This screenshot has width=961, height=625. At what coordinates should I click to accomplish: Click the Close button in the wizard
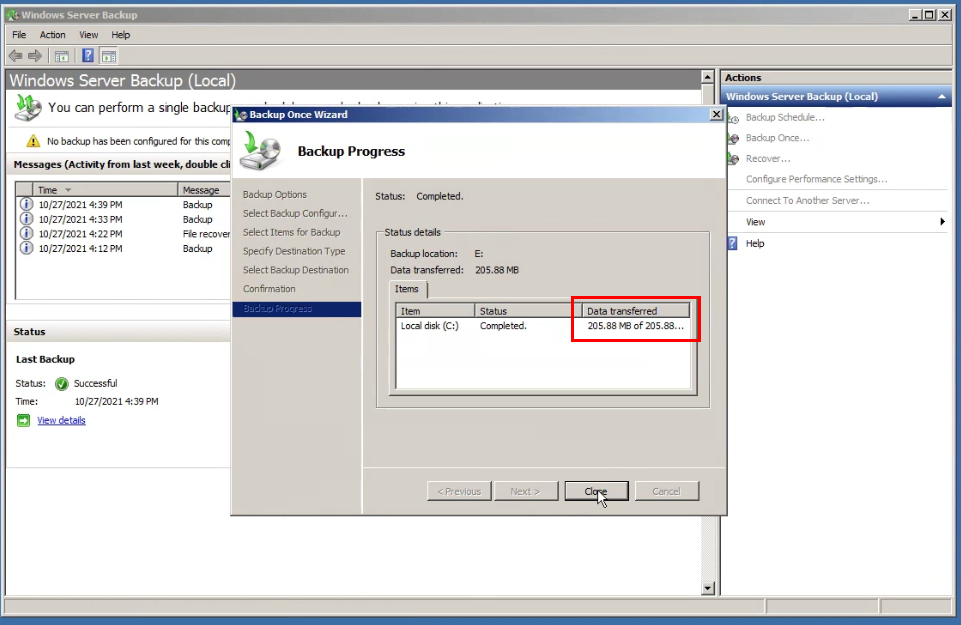(596, 491)
